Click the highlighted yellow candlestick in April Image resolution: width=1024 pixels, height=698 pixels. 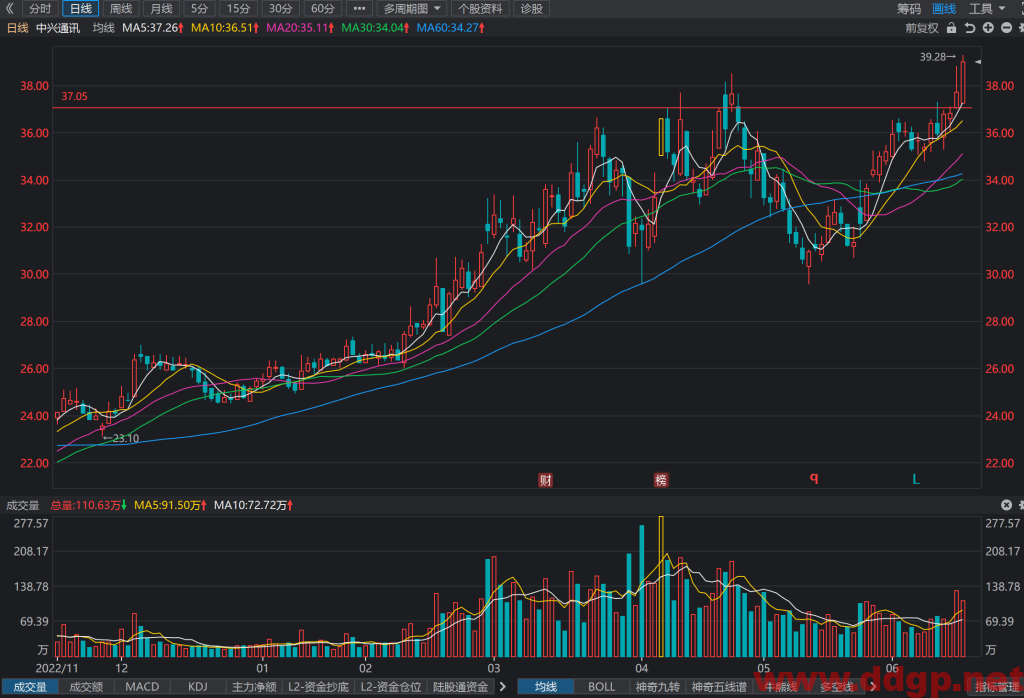pyautogui.click(x=661, y=137)
